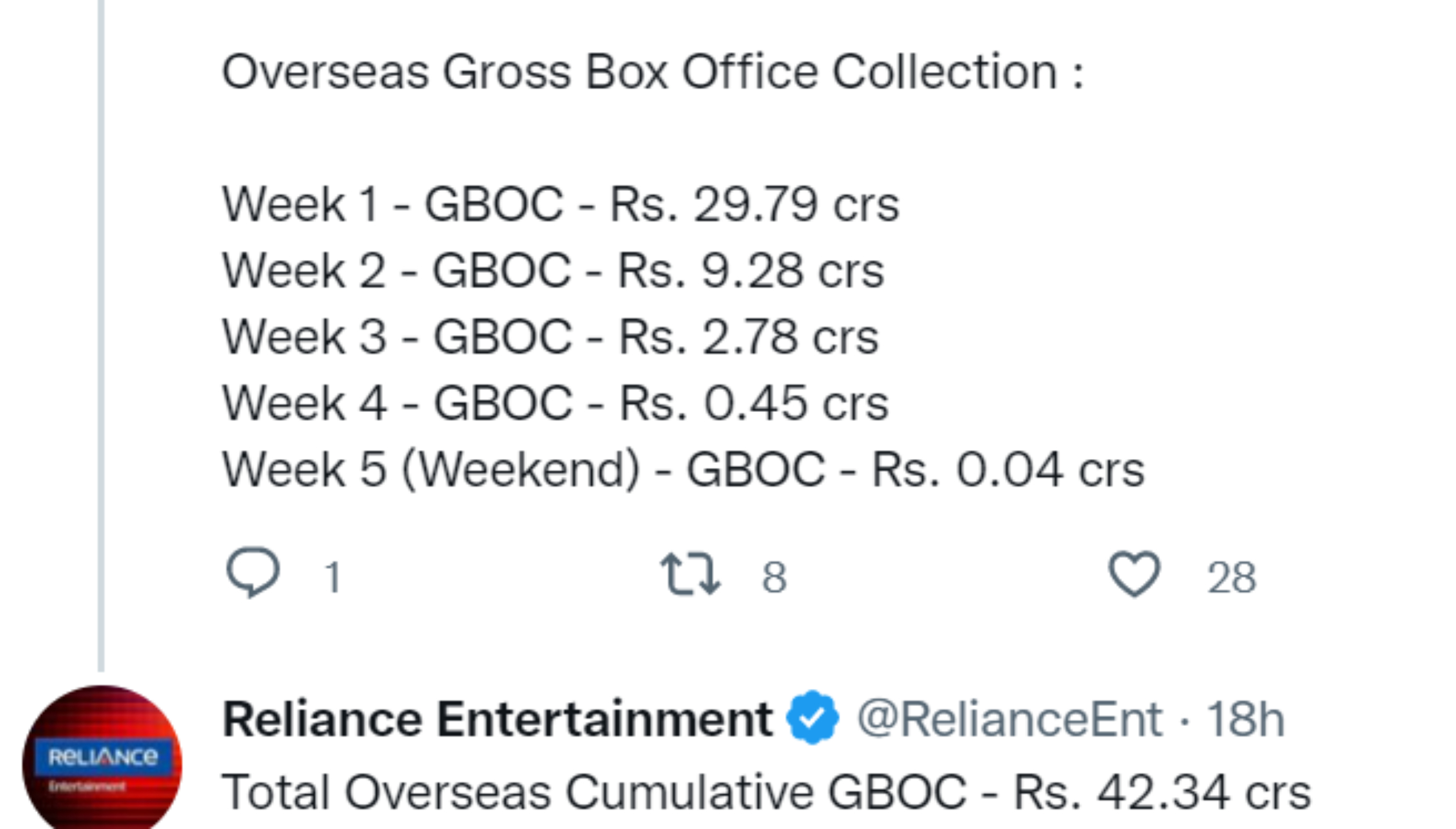Open the @RelianceEnt handle link
This screenshot has height=829, width=1456.
coord(1010,718)
